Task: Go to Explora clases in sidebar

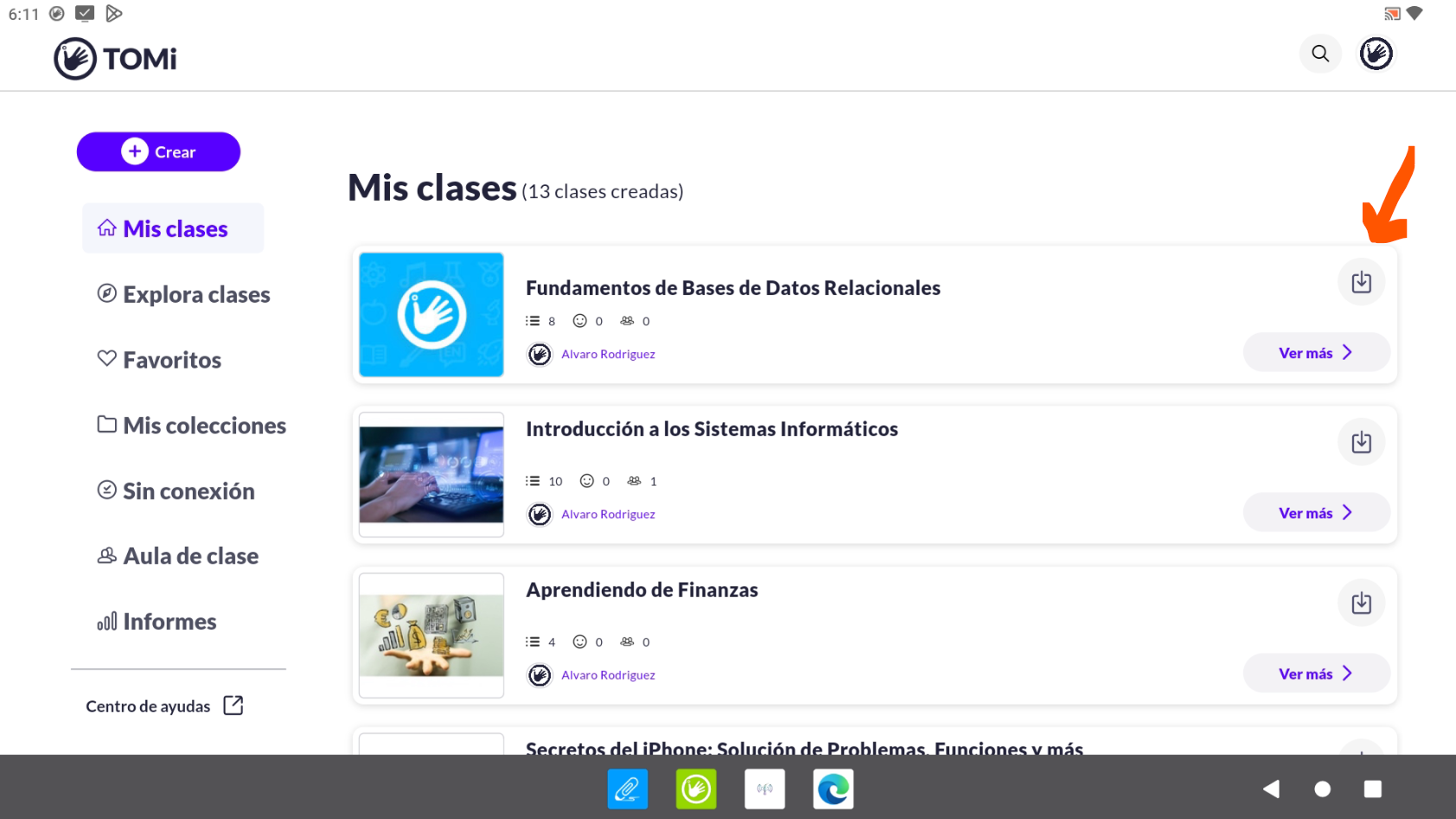Action: pyautogui.click(x=195, y=295)
